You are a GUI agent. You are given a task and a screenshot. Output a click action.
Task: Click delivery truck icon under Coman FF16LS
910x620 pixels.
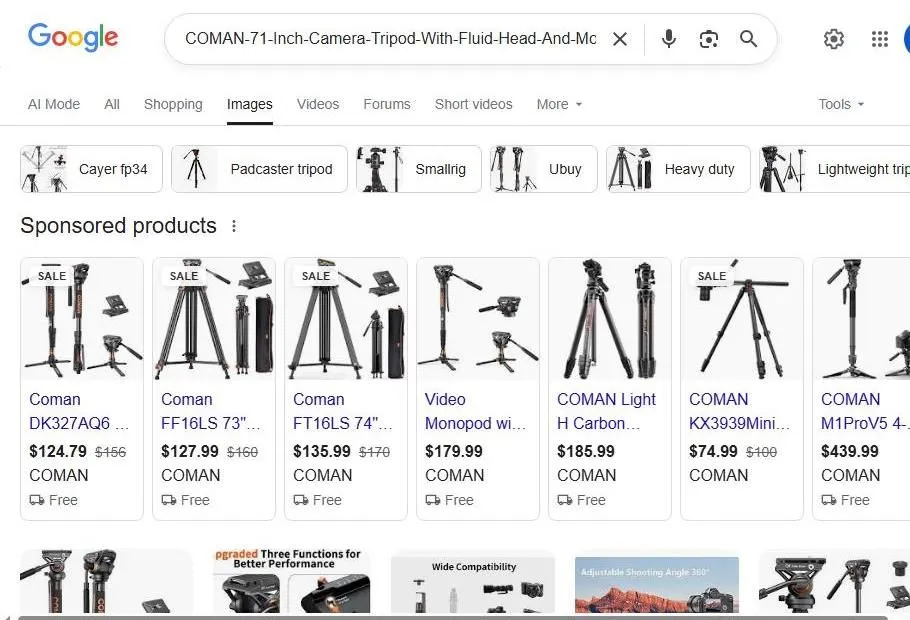pyautogui.click(x=169, y=500)
